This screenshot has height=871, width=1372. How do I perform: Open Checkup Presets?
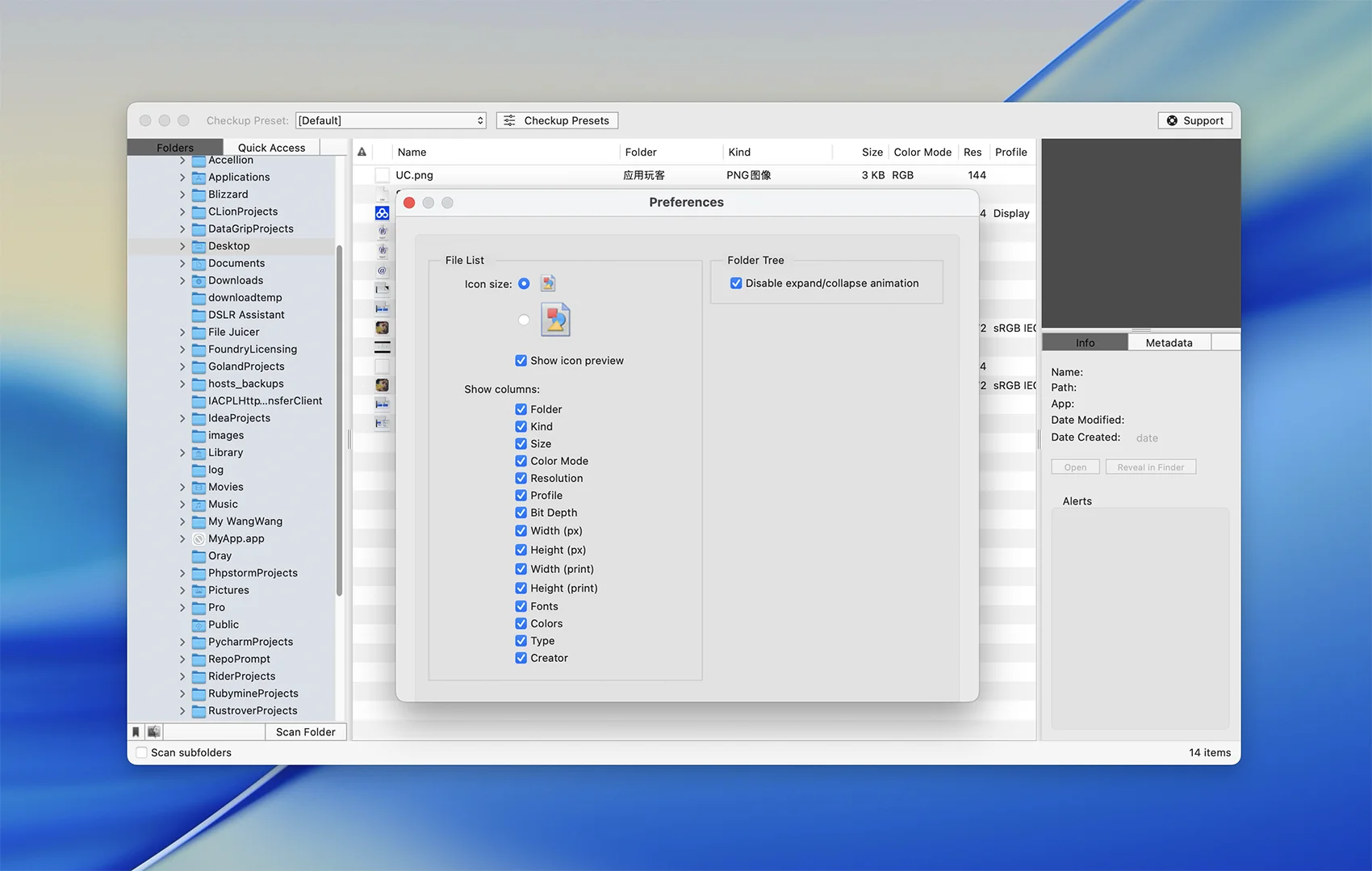[x=558, y=120]
